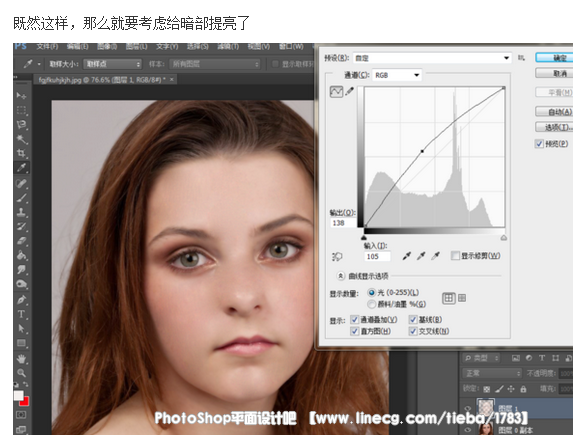Pick the gray point eyedropper in Curves

pos(421,256)
